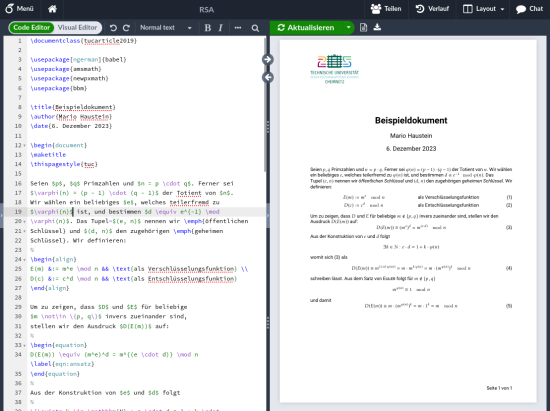Sync PDF position back to code arrow
Screen dimensions: 550x411
tap(268, 77)
